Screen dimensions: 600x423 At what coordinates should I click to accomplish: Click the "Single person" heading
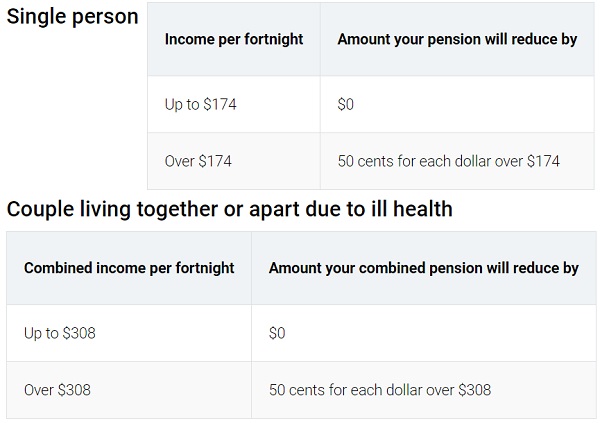point(72,17)
